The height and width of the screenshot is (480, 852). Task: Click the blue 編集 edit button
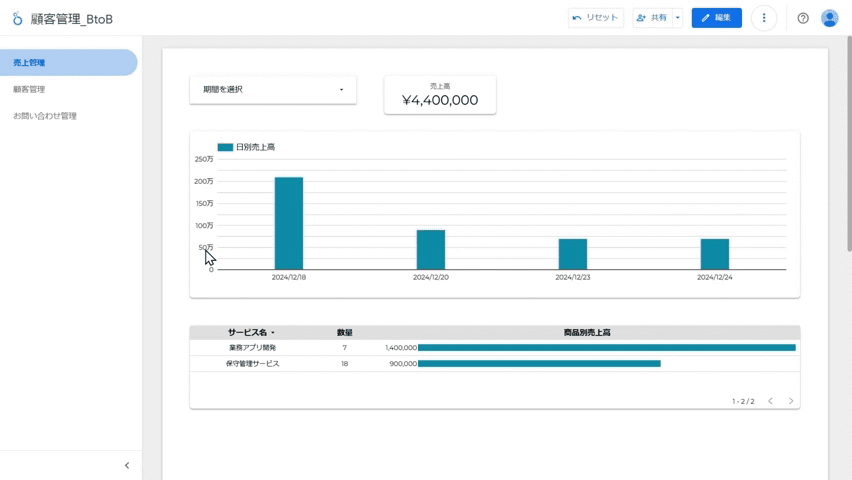716,18
